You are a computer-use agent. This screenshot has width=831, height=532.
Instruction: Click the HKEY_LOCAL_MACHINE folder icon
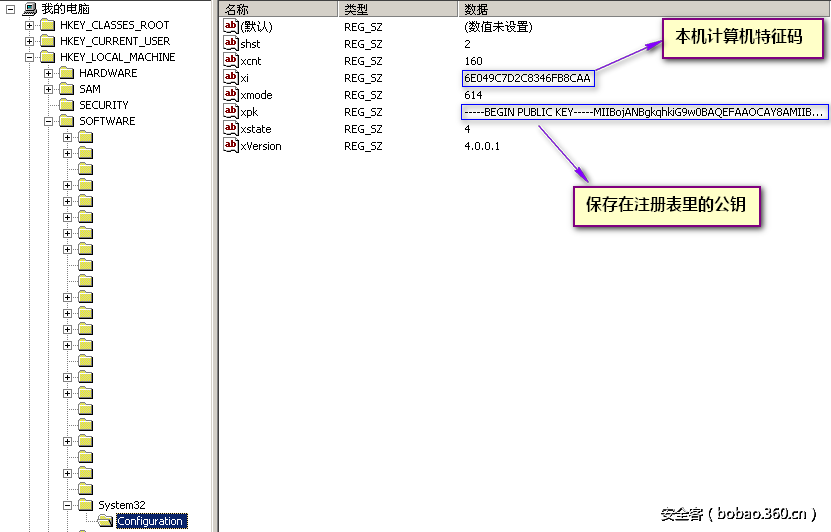coord(48,57)
